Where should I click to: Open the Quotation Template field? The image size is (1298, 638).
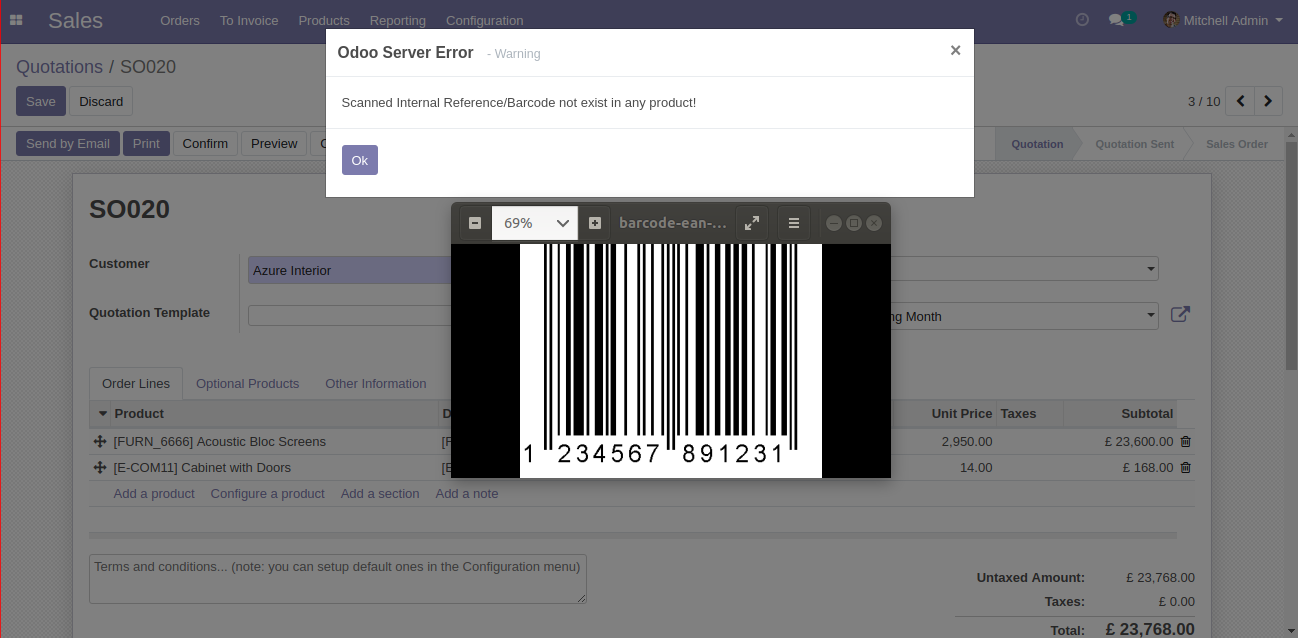point(349,316)
